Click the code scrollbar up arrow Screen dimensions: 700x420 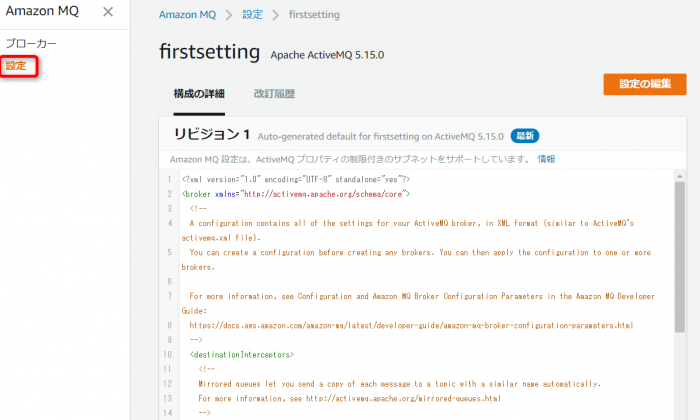point(679,176)
